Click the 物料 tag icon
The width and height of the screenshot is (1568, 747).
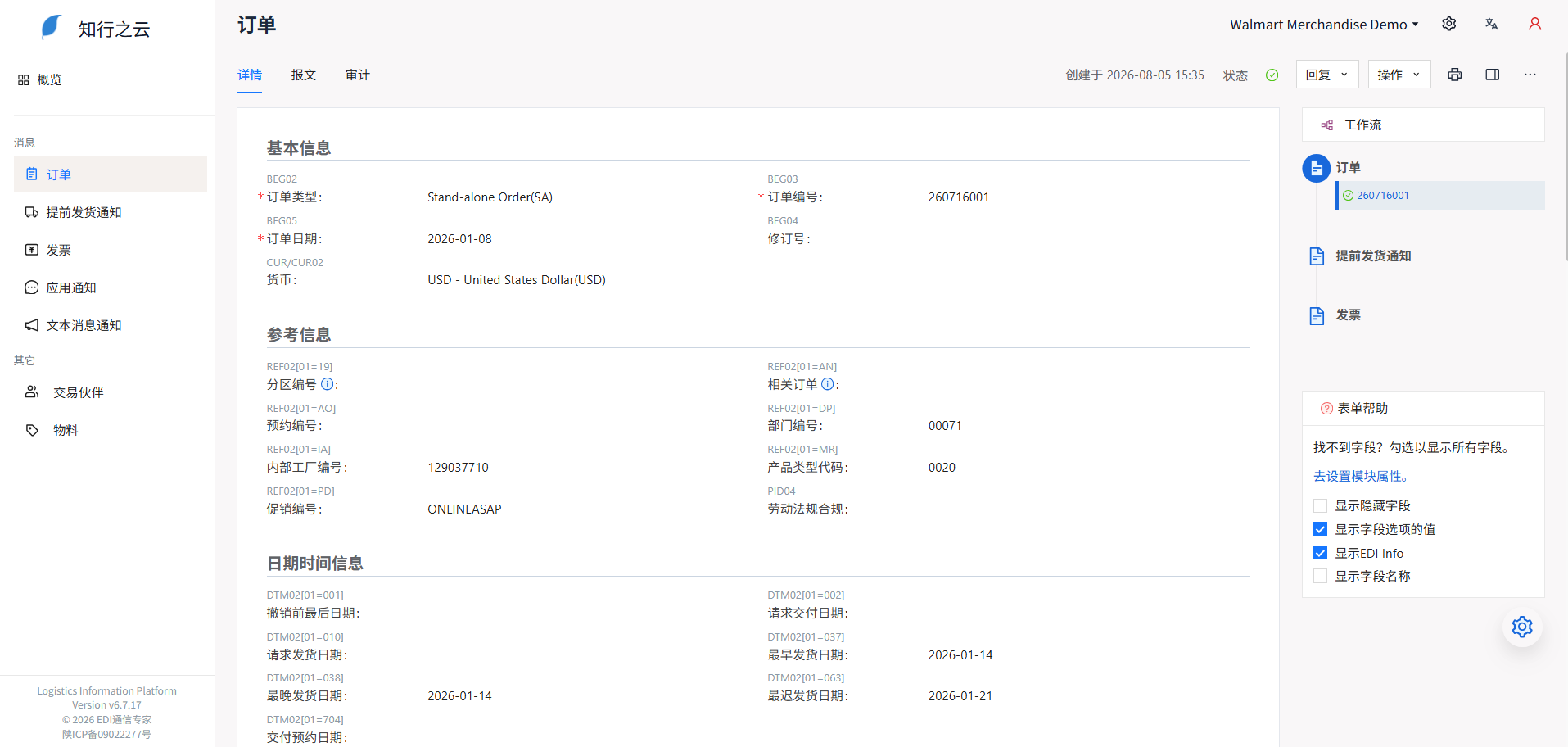click(x=32, y=430)
